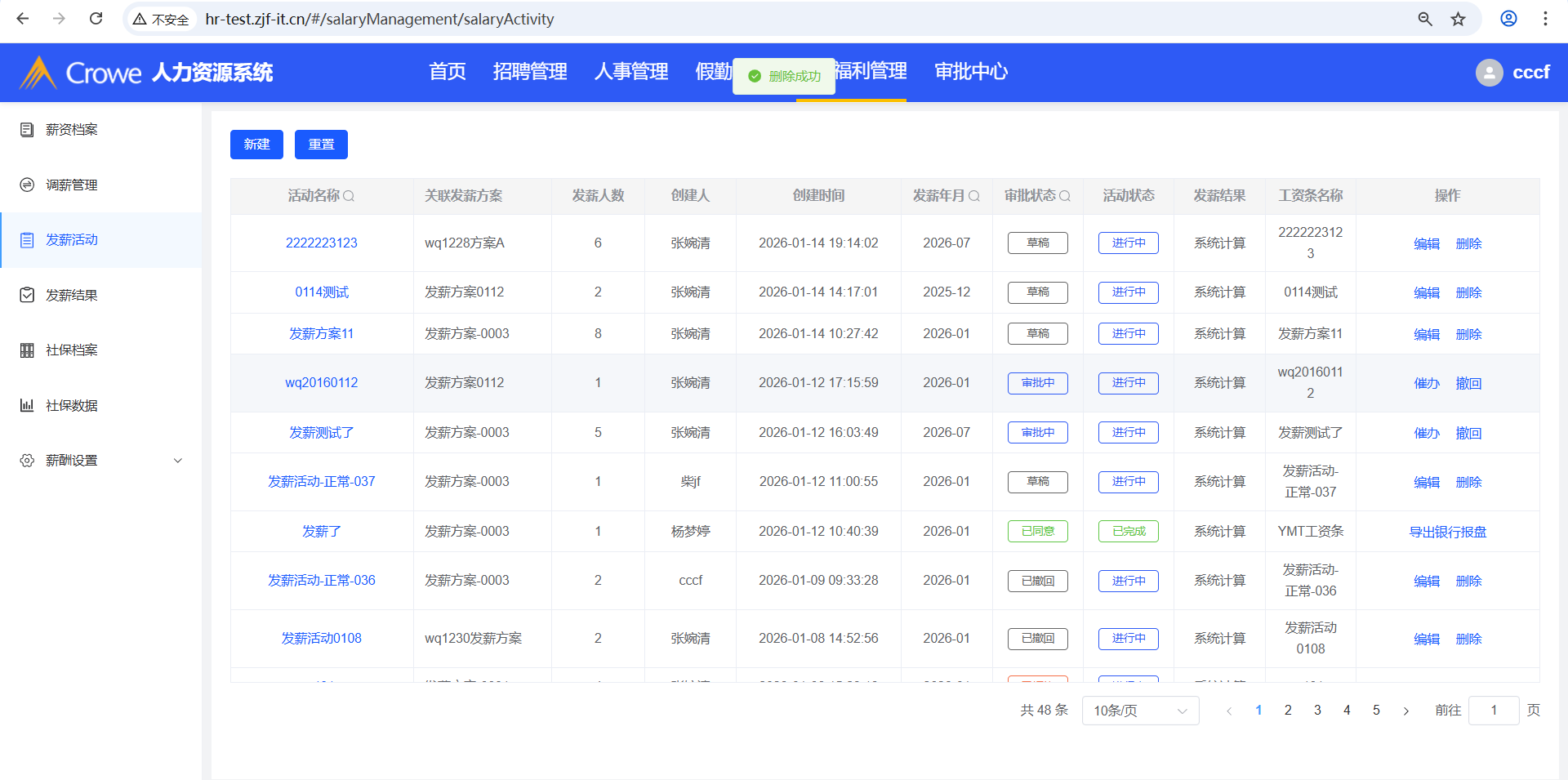This screenshot has width=1568, height=780.
Task: Click filter icon beside 审批状态 header
Action: [1065, 196]
